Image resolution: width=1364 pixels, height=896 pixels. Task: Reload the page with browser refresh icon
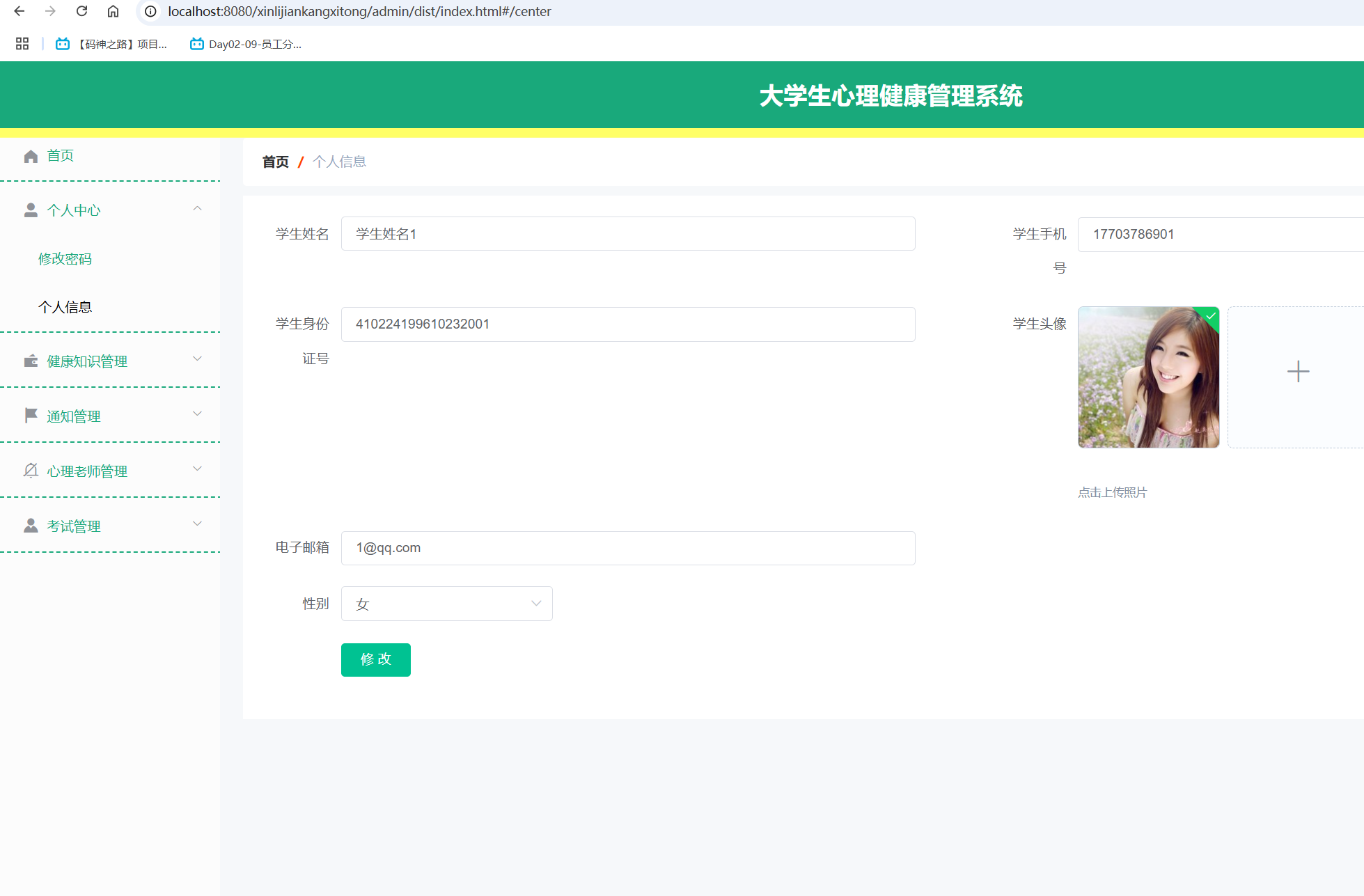81,11
